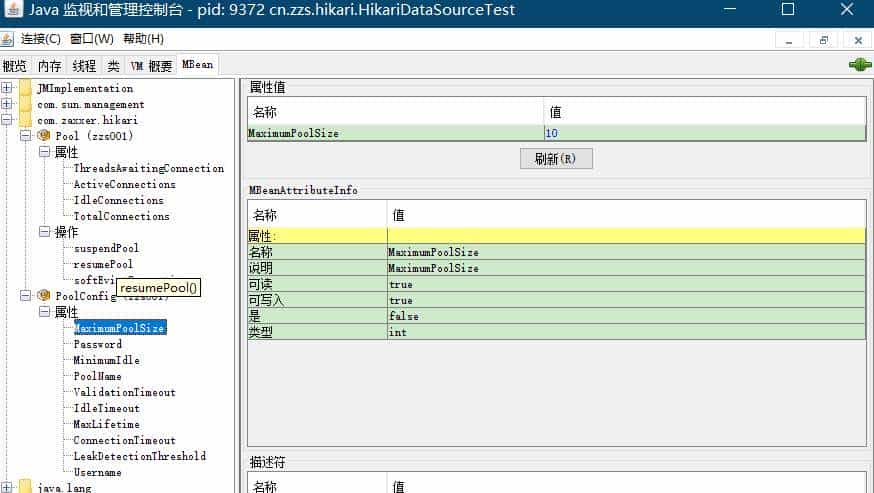
Task: Select MaximumPoolSize in the tree
Action: tap(120, 328)
